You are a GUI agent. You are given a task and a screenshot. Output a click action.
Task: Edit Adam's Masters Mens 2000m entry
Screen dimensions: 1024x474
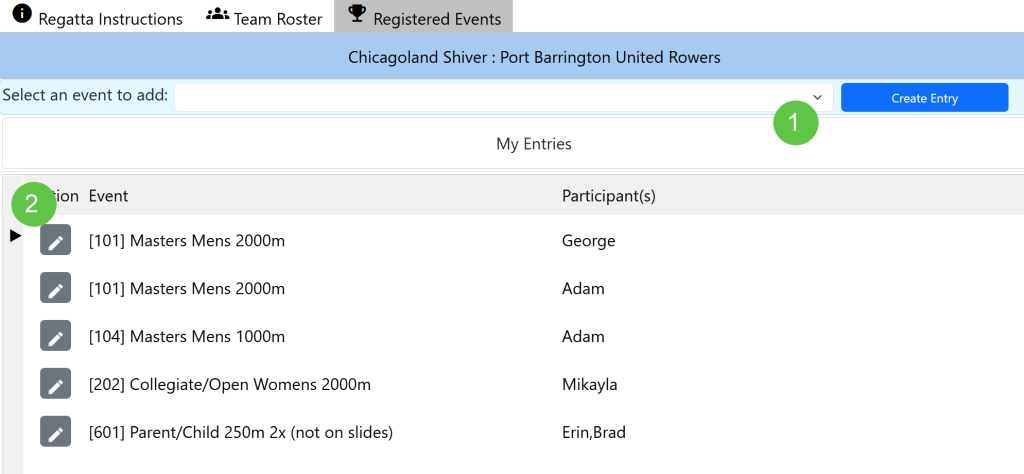[x=56, y=288]
